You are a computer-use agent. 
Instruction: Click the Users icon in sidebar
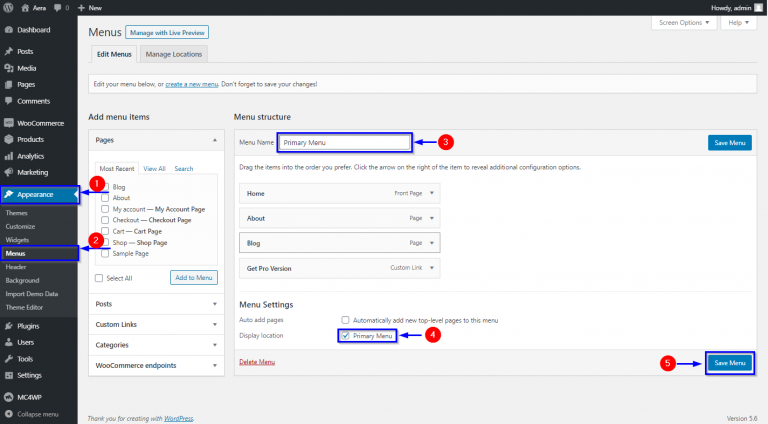[9, 342]
